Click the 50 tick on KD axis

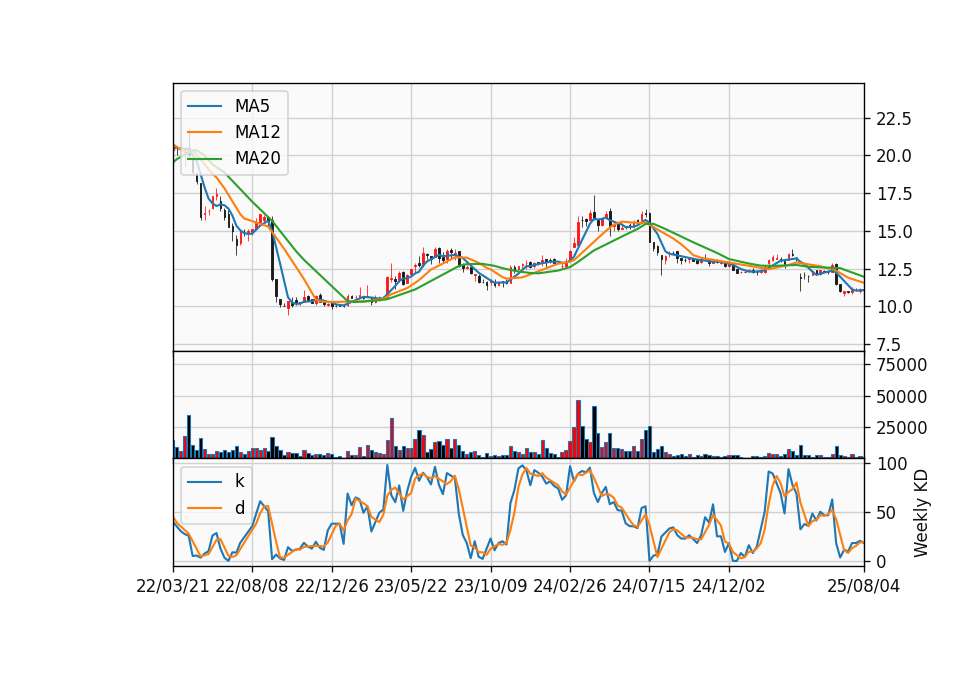point(886,513)
